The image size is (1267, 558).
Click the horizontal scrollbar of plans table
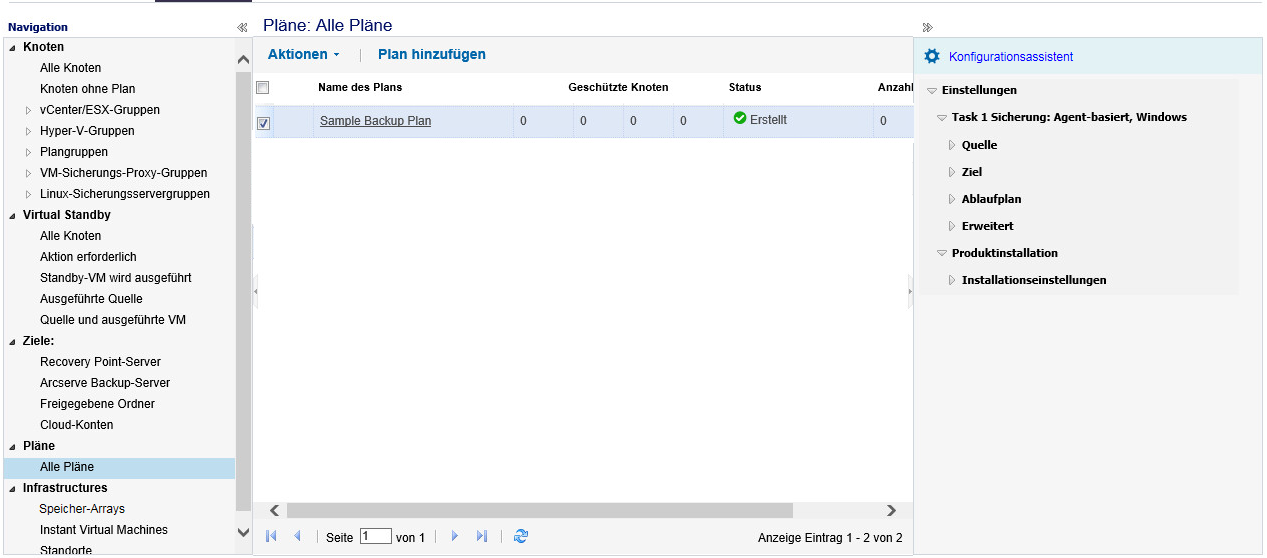(x=539, y=510)
